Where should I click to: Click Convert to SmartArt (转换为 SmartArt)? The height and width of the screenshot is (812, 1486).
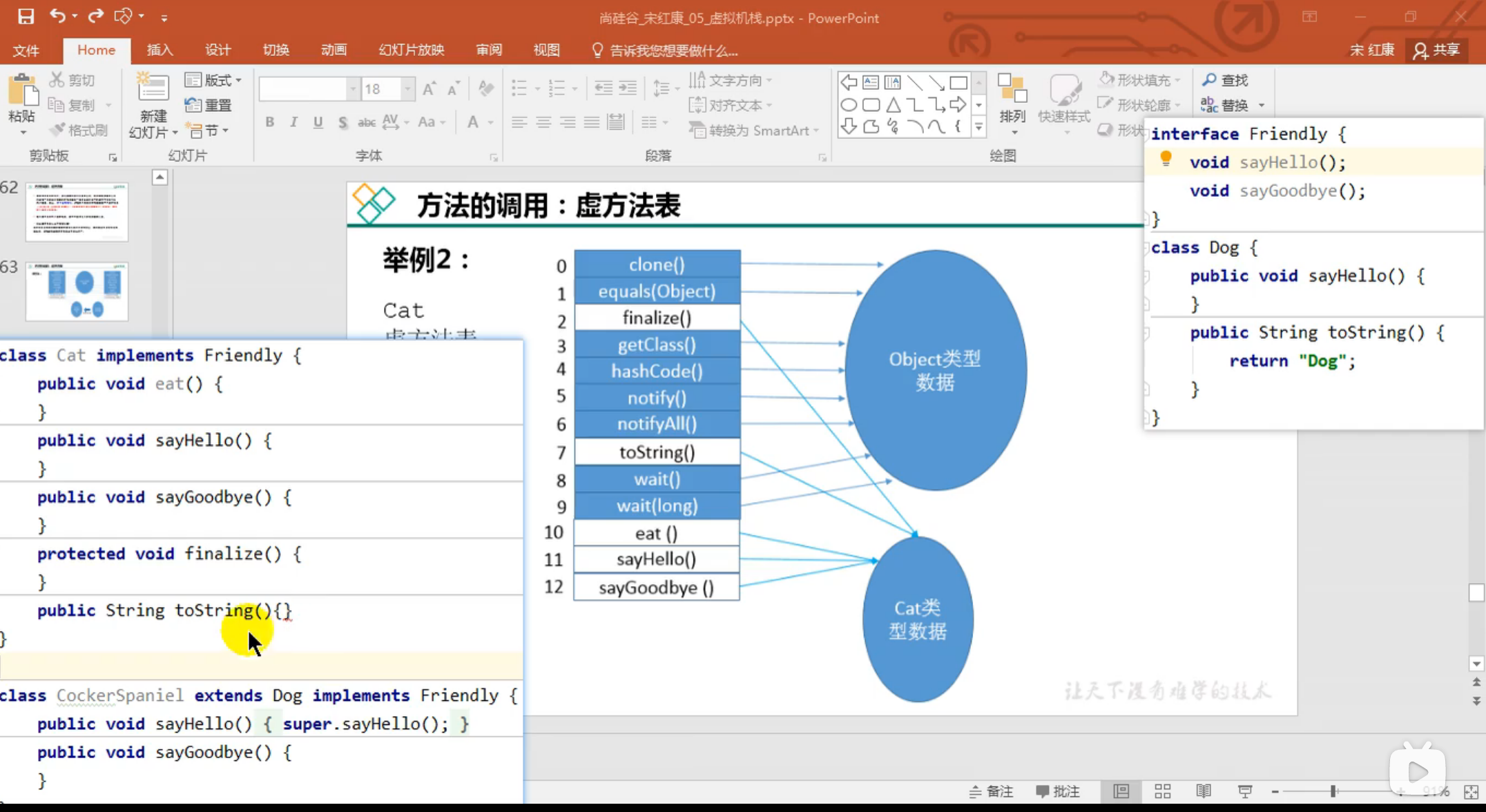pos(753,130)
